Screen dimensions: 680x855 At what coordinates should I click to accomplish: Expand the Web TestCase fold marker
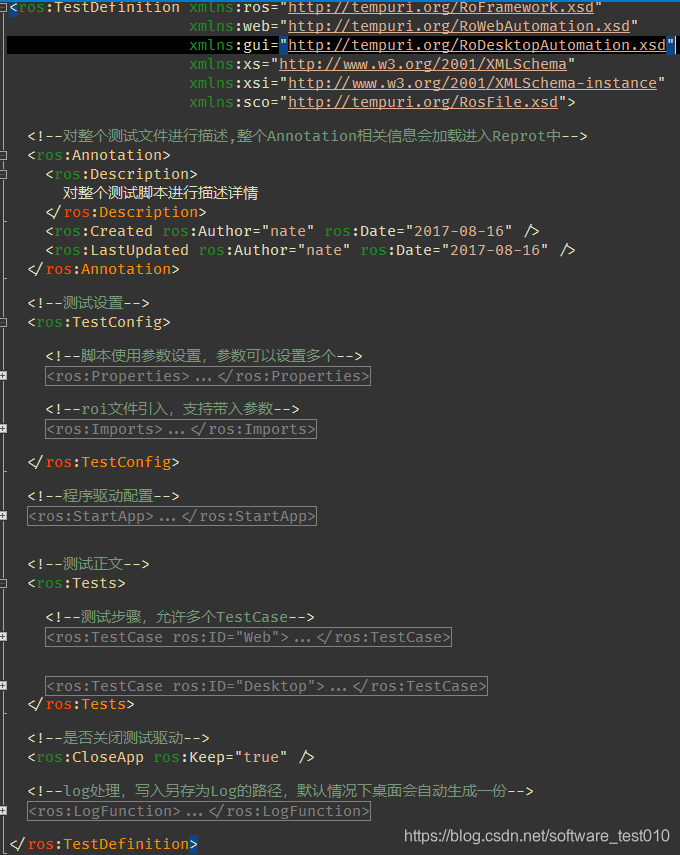(3, 637)
